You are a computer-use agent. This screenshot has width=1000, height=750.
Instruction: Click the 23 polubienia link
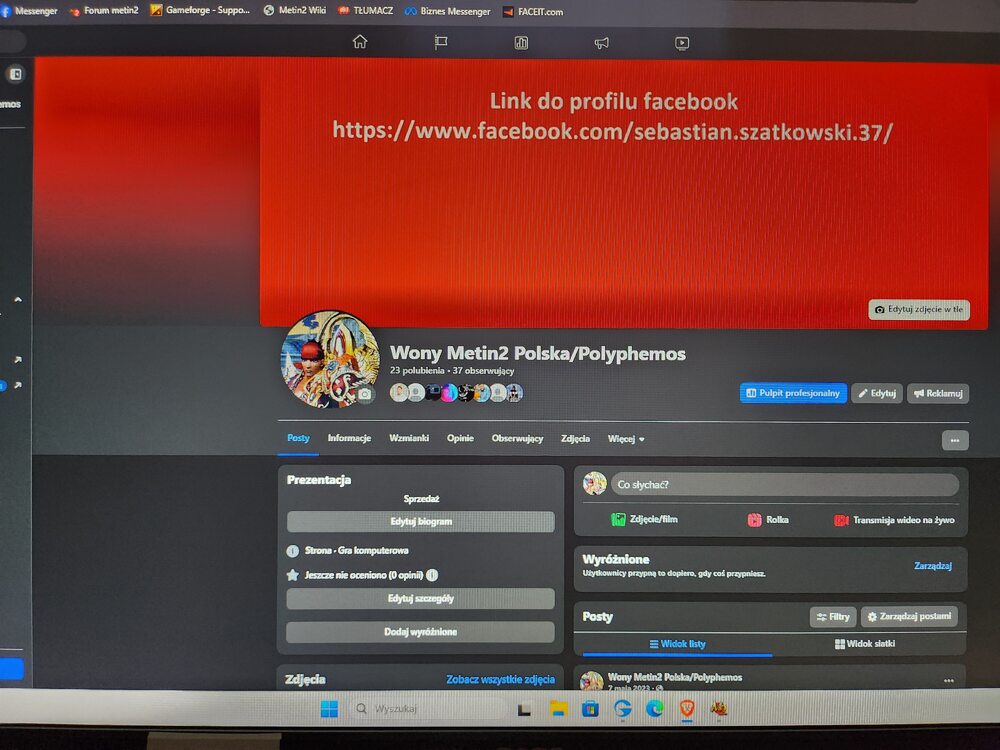point(417,371)
